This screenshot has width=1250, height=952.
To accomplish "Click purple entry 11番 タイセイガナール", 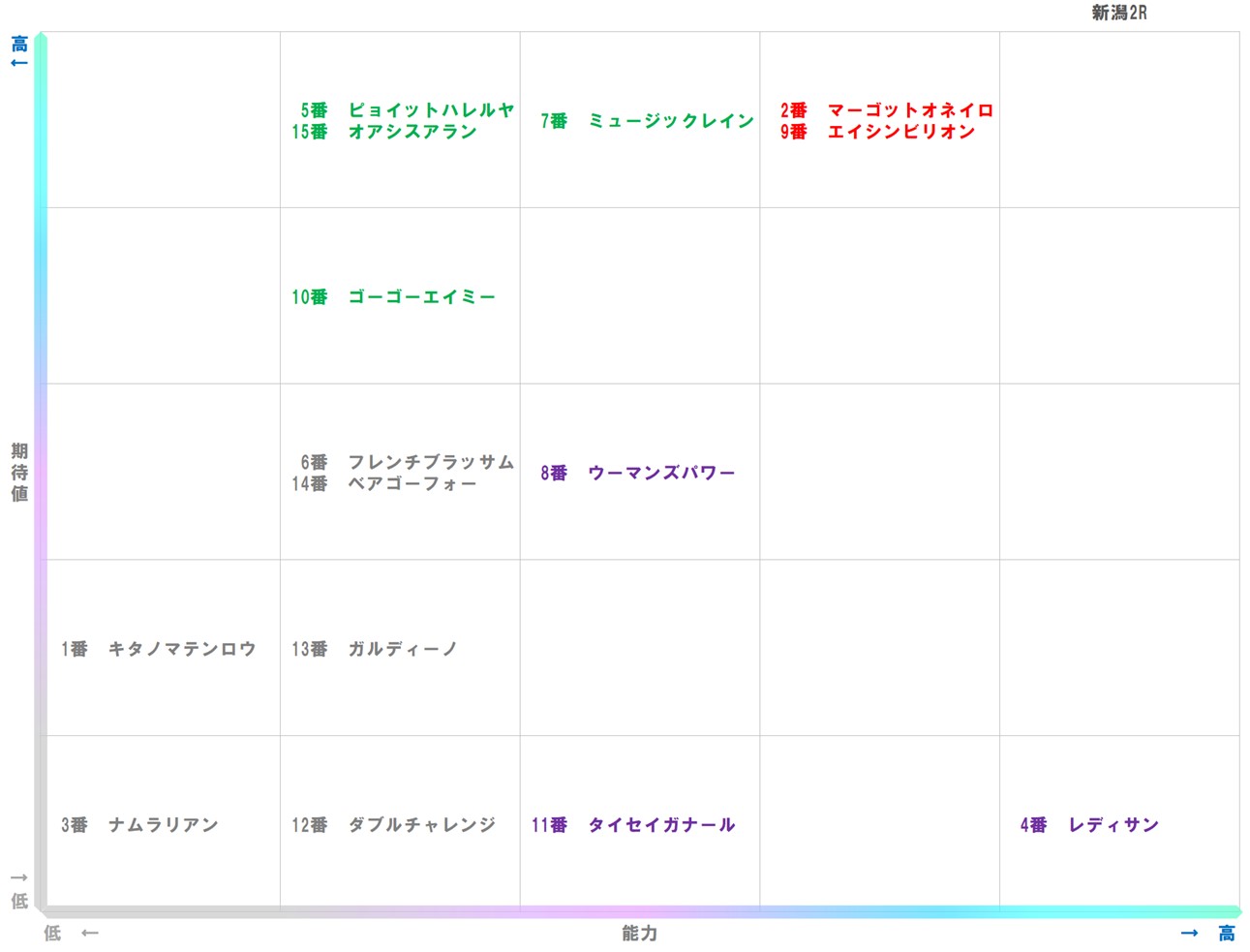I will click(x=633, y=825).
